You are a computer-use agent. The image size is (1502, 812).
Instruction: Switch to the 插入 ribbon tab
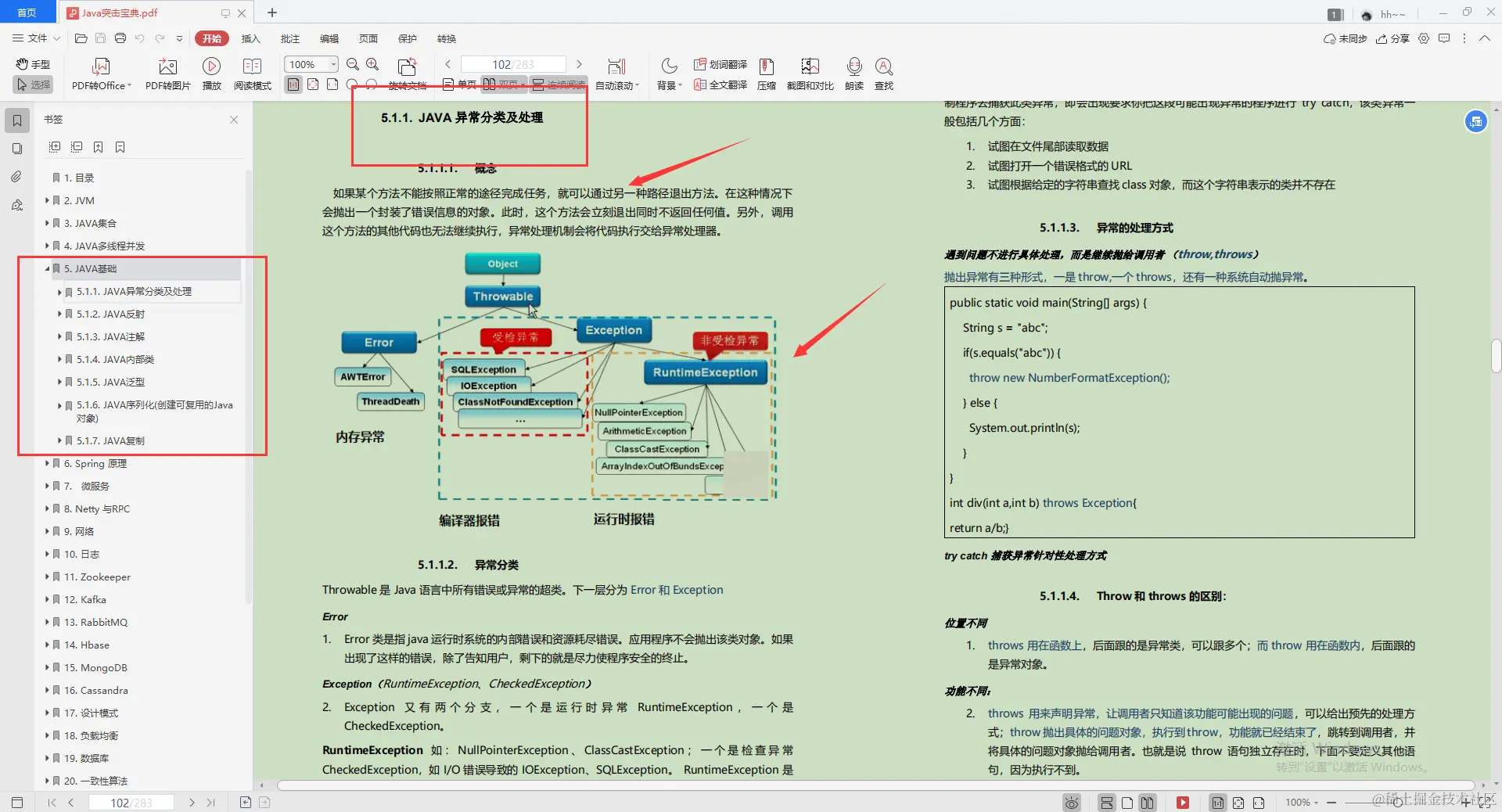(250, 38)
